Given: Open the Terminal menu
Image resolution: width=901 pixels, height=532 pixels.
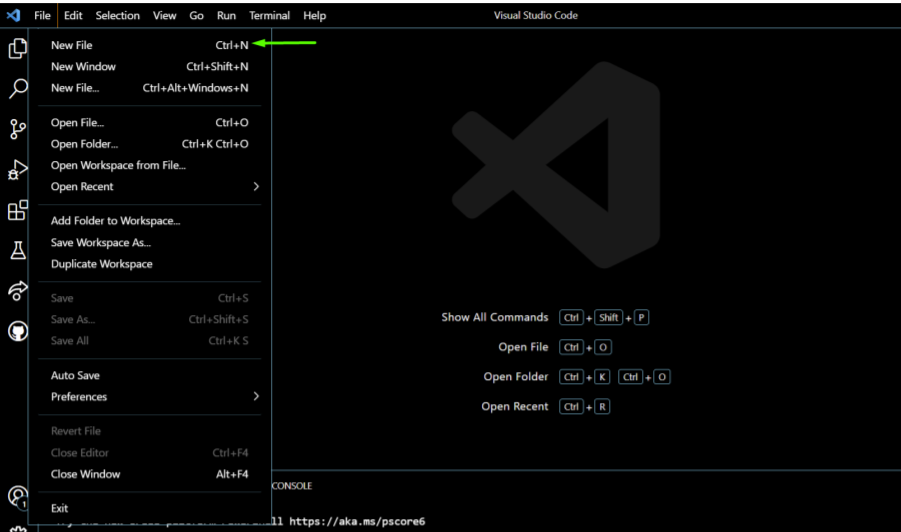Looking at the screenshot, I should 269,16.
